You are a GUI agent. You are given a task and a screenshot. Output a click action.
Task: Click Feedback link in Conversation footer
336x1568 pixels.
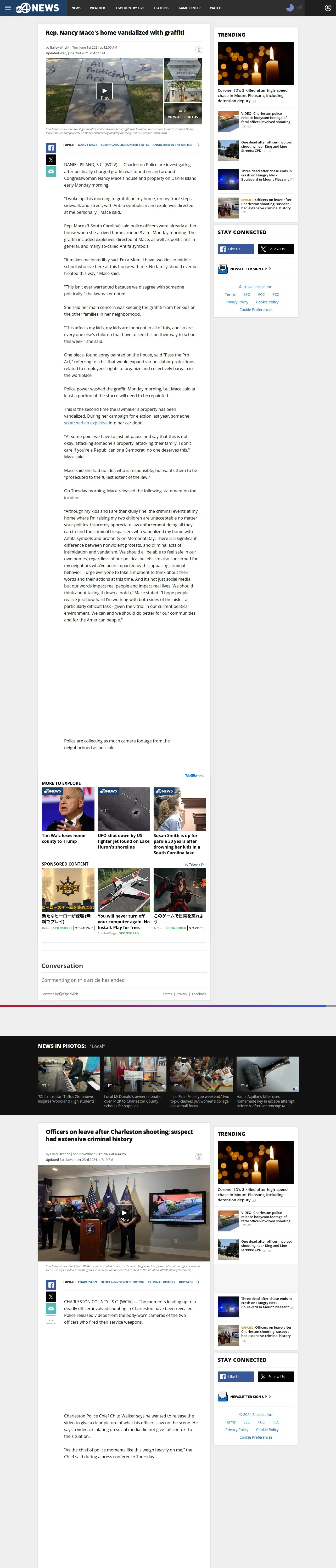pyautogui.click(x=199, y=994)
